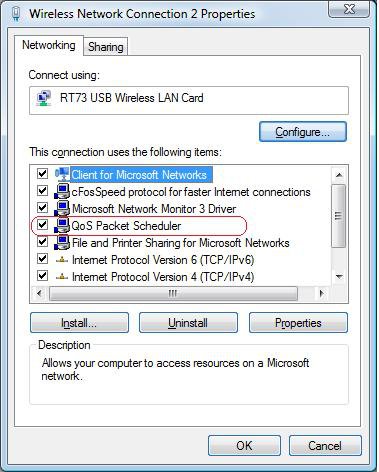Image resolution: width=379 pixels, height=472 pixels.
Task: Uncheck the QoS Packet Scheduler checkbox
Action: pos(42,224)
